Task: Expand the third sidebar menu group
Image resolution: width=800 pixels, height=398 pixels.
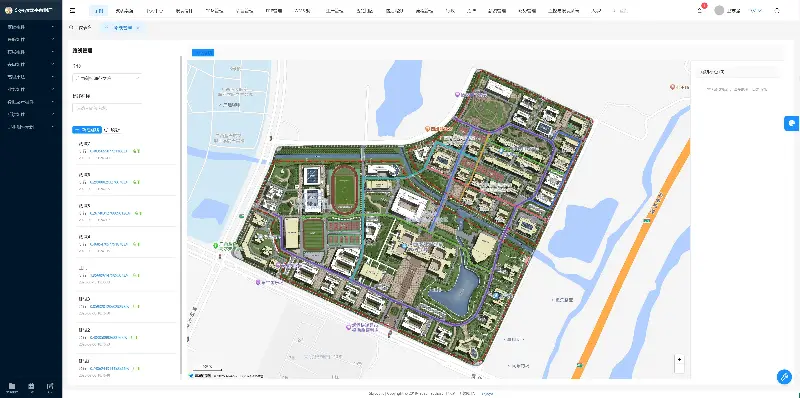Action: coord(31,52)
